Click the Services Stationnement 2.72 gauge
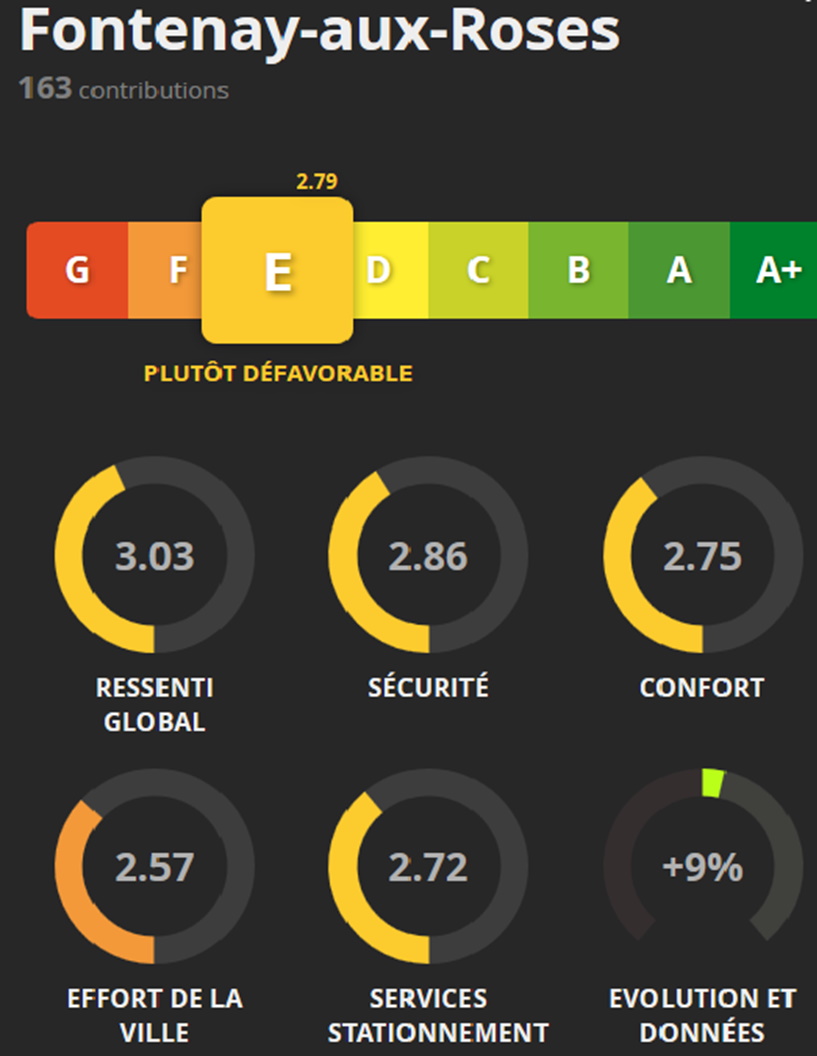817x1056 pixels. pyautogui.click(x=428, y=867)
